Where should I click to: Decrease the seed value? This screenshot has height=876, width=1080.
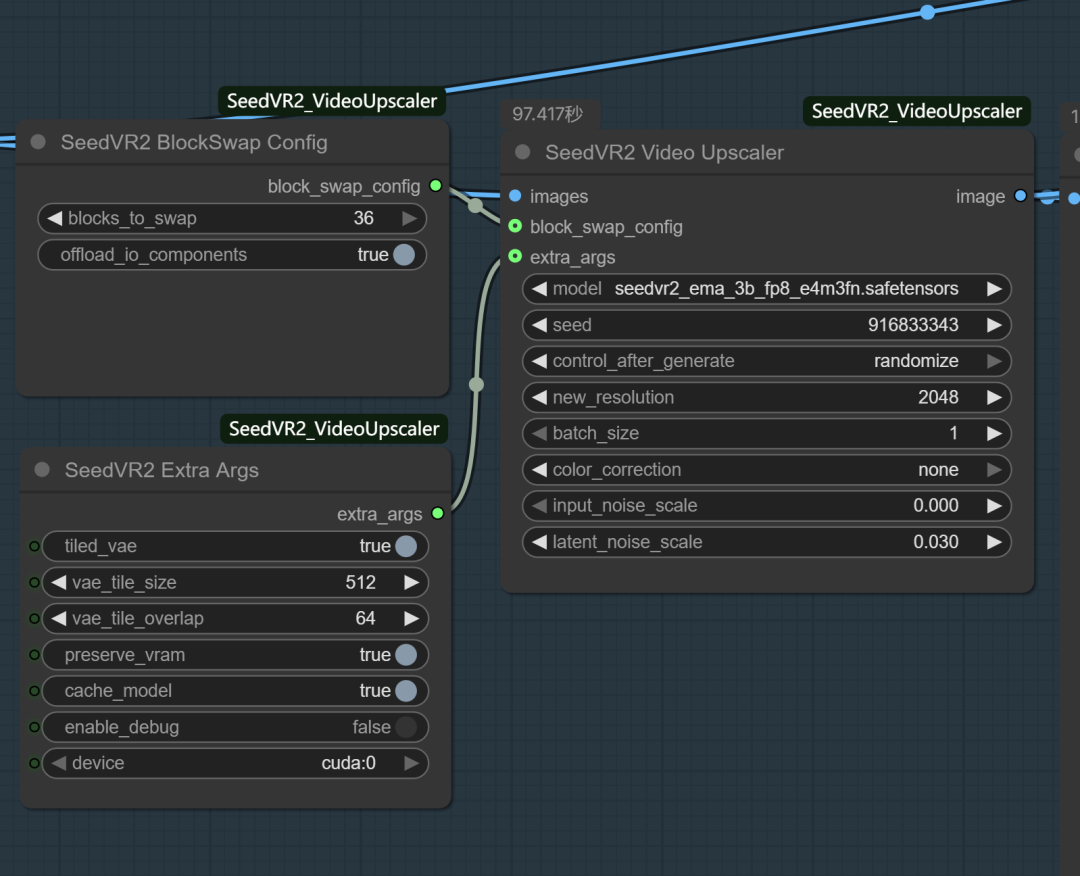coord(539,325)
